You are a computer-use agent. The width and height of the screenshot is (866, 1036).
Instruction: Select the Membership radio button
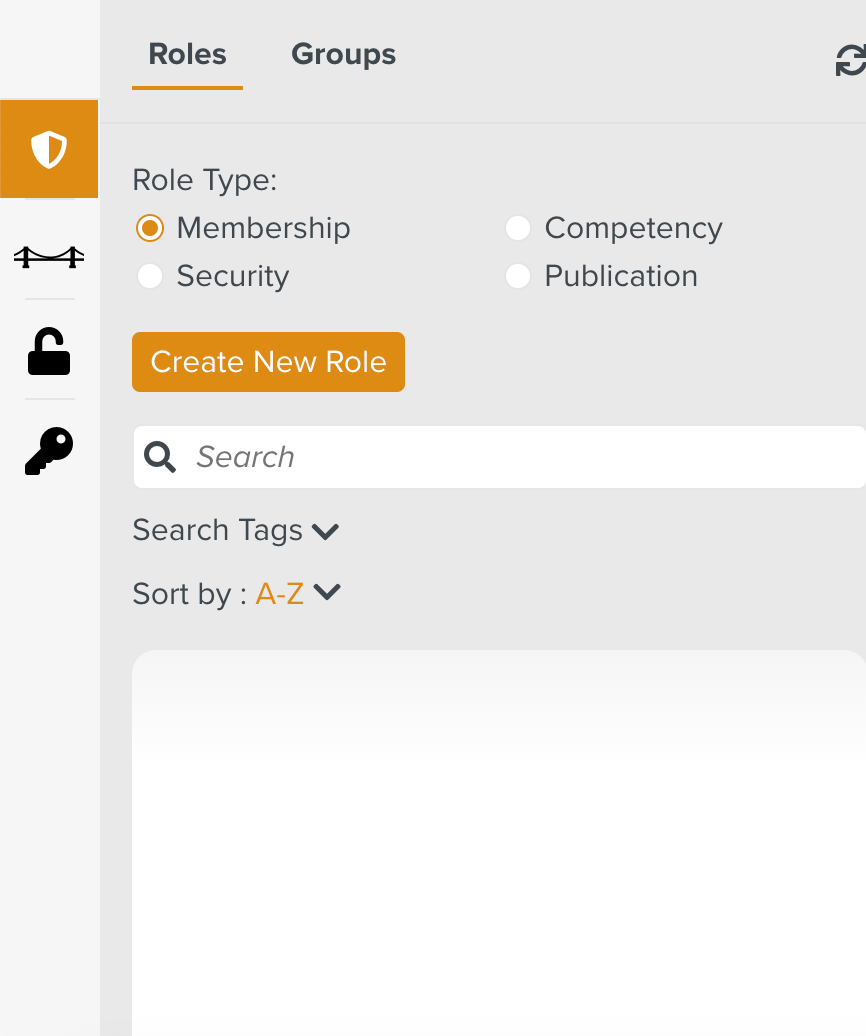tap(150, 228)
